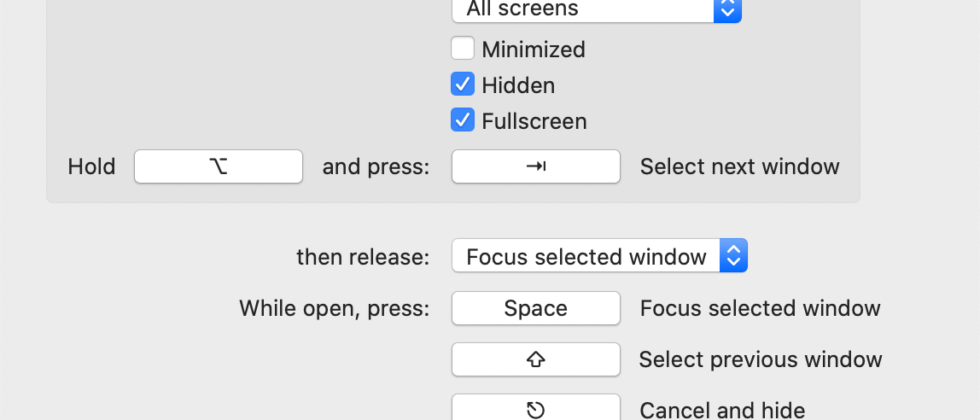Enable the Minimized checkbox

click(x=463, y=49)
